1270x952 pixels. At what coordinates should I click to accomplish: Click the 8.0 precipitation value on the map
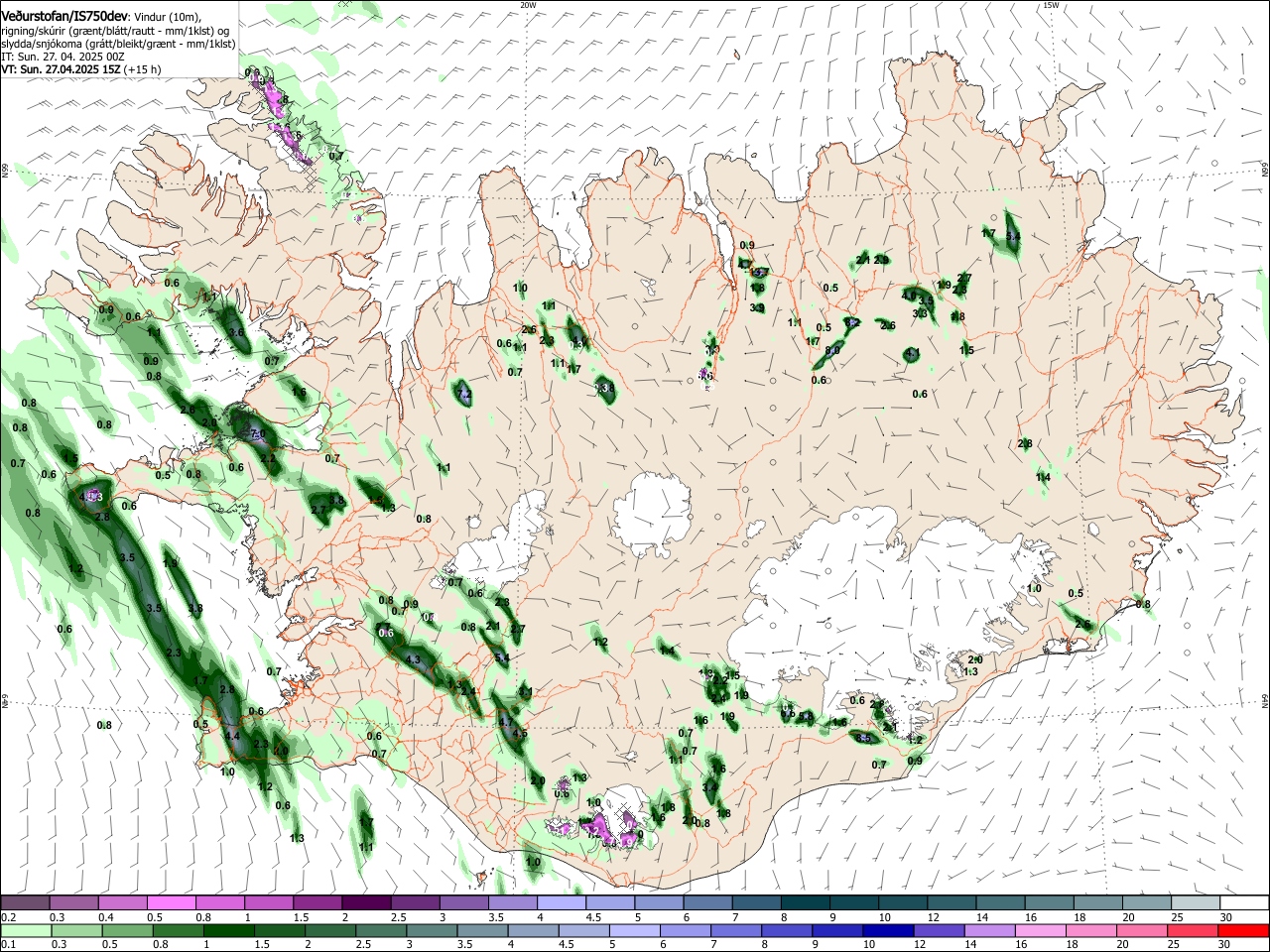tap(832, 350)
